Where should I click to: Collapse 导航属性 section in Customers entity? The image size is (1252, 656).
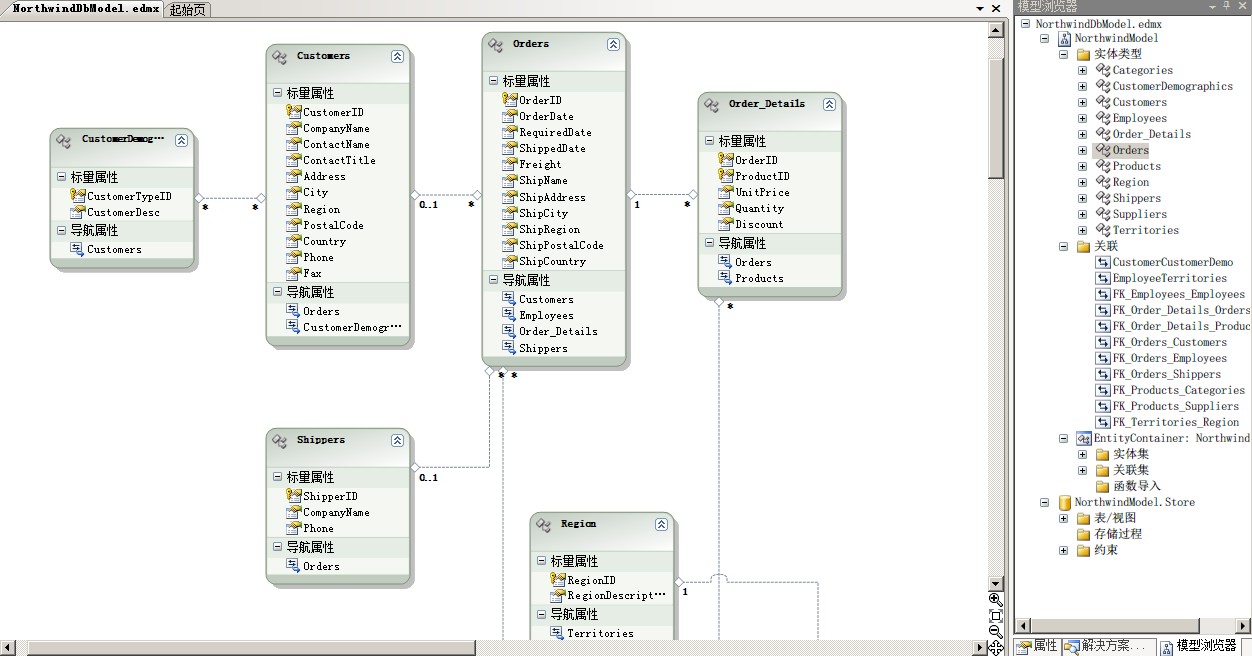[277, 292]
